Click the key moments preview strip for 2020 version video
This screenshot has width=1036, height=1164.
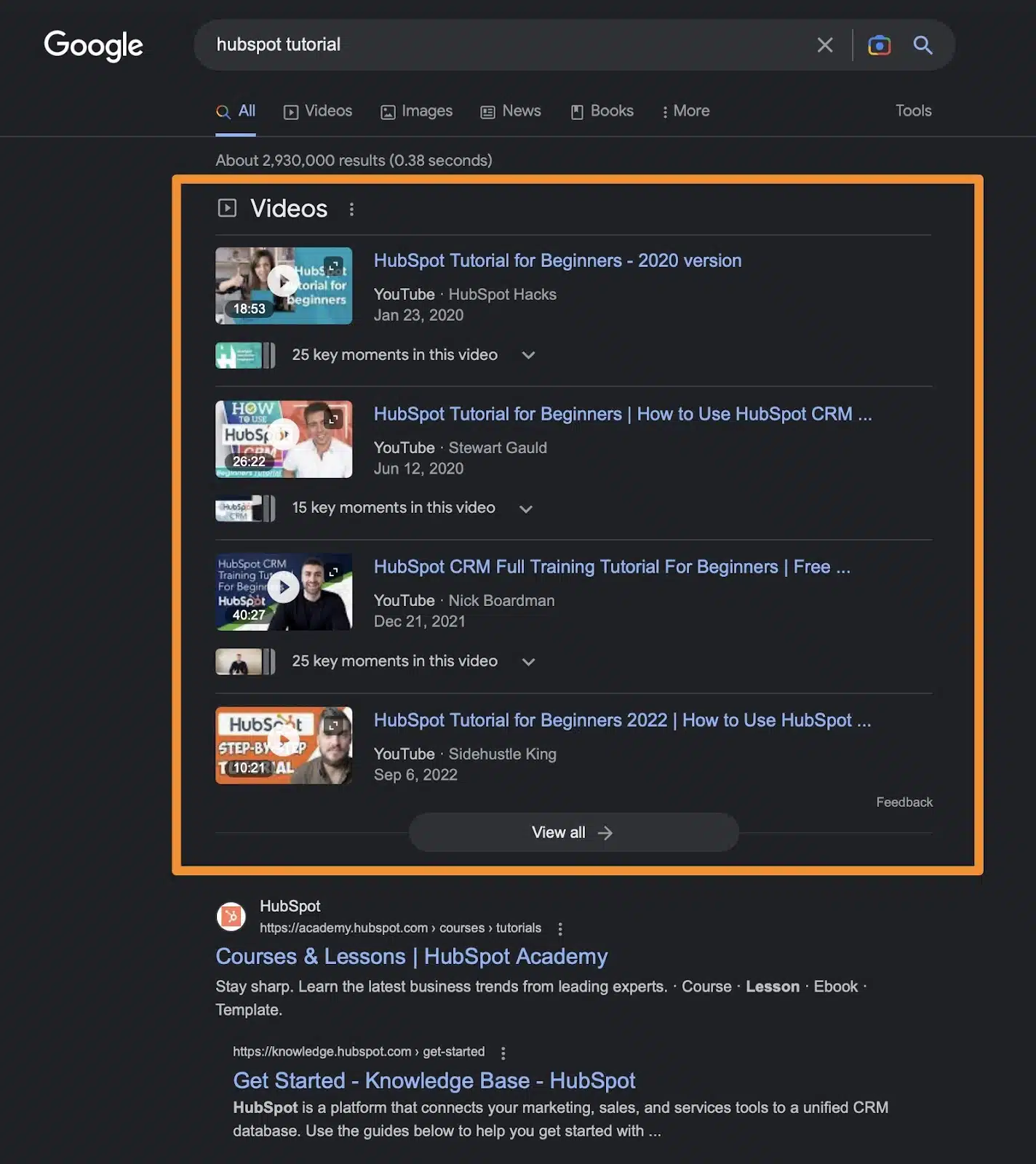pyautogui.click(x=245, y=355)
